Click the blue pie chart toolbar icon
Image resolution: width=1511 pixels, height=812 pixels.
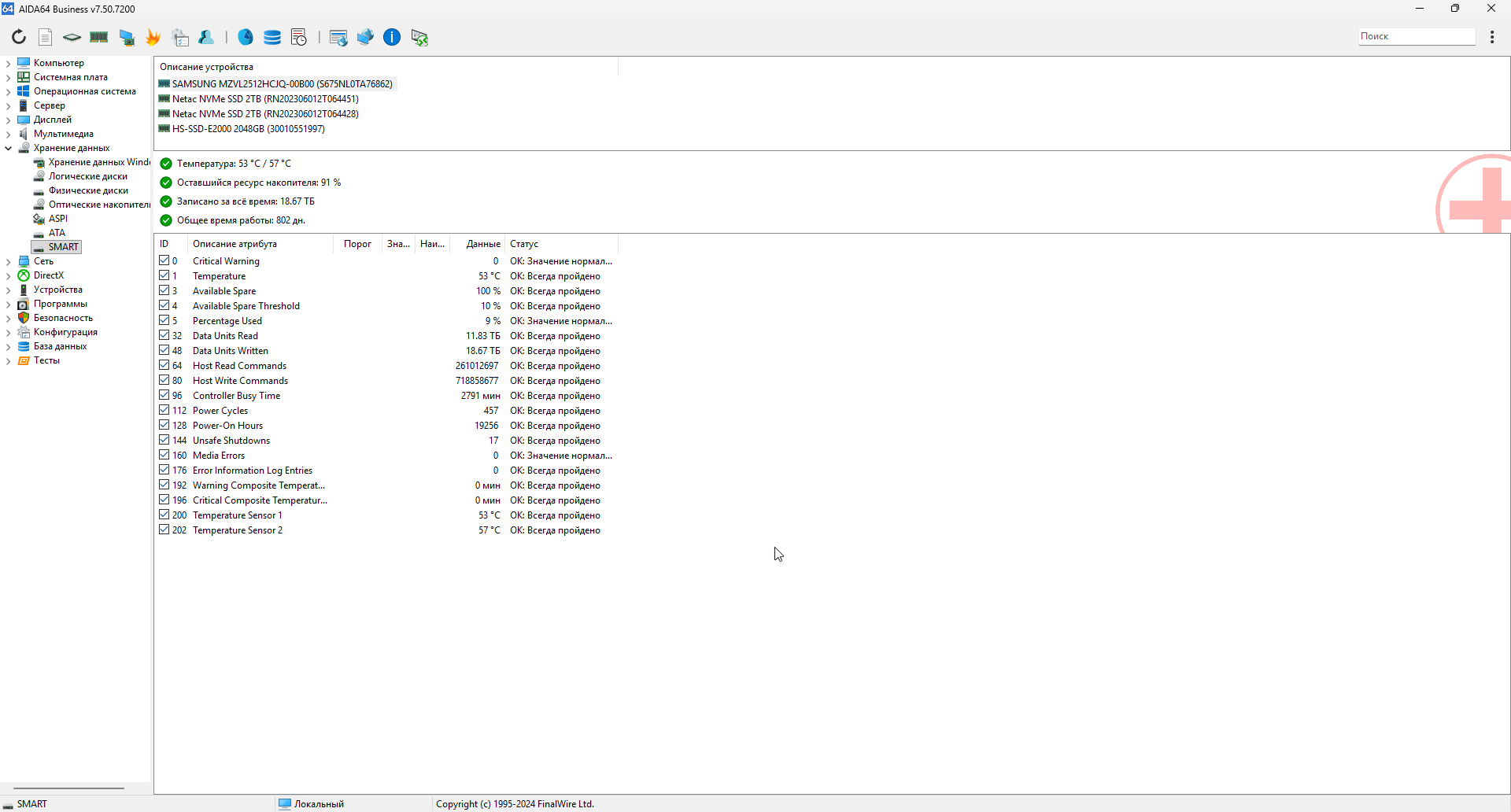pyautogui.click(x=246, y=37)
